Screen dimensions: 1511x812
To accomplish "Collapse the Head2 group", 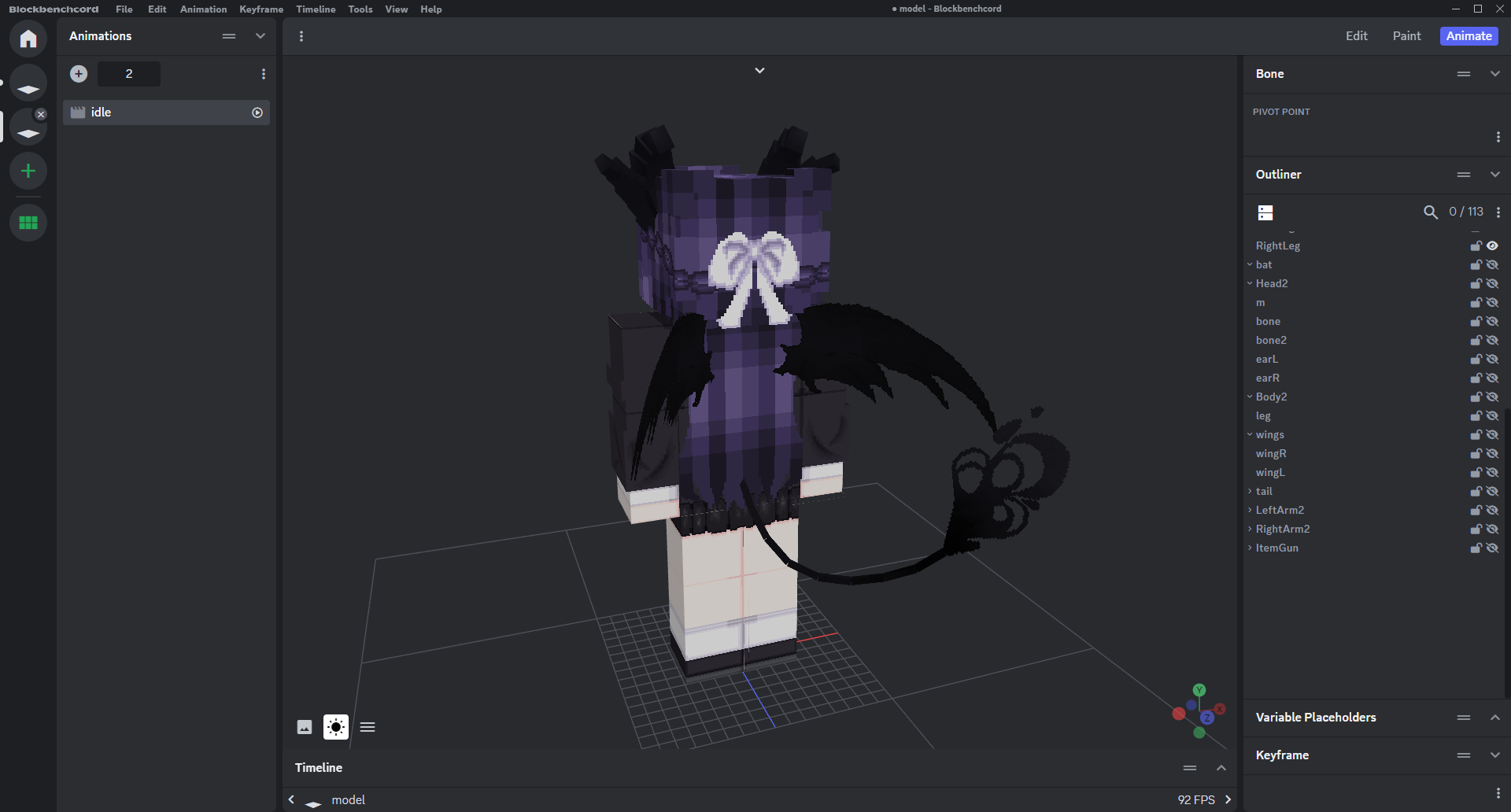I will (x=1250, y=283).
